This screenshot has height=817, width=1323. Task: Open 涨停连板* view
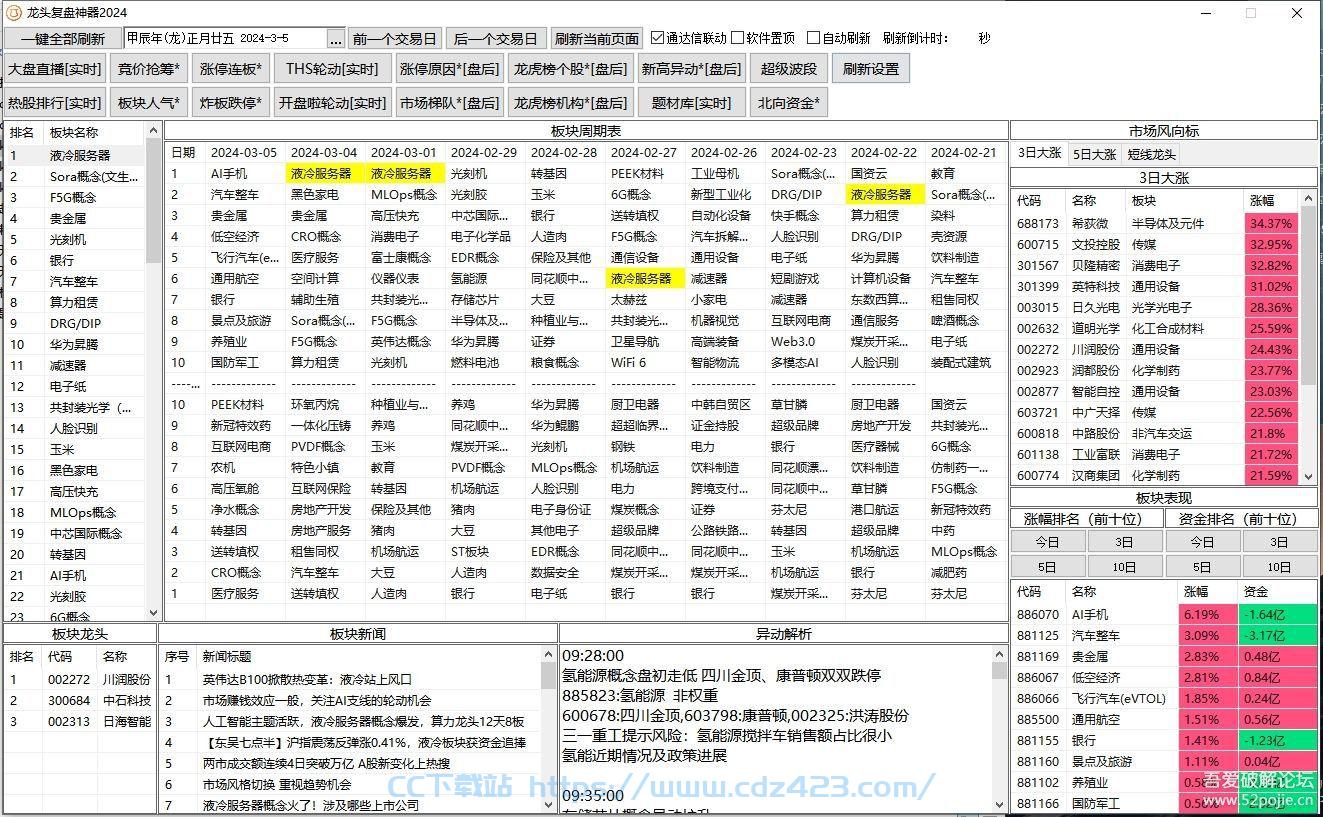(231, 69)
